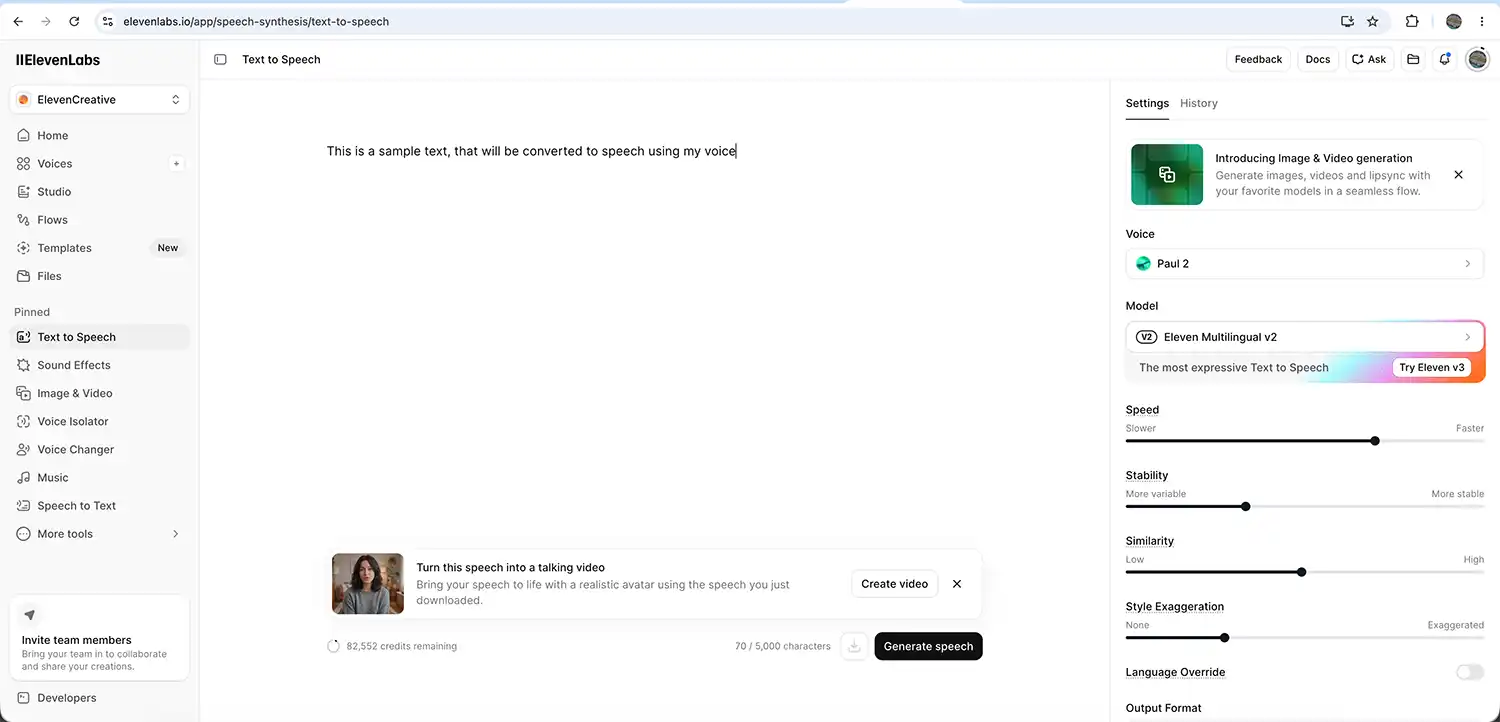Open Templates in the sidebar
The height and width of the screenshot is (722, 1500).
pos(99,248)
